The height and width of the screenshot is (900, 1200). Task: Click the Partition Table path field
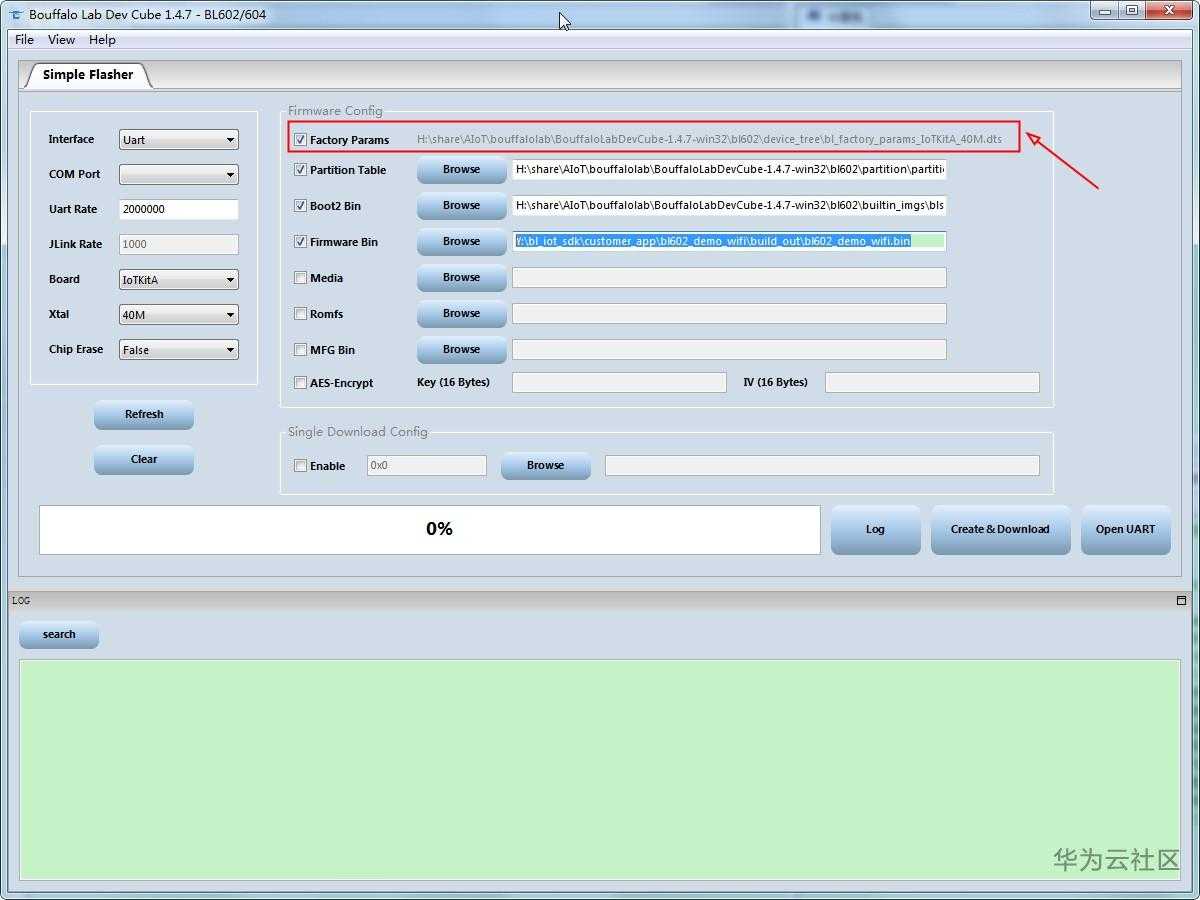click(x=729, y=170)
